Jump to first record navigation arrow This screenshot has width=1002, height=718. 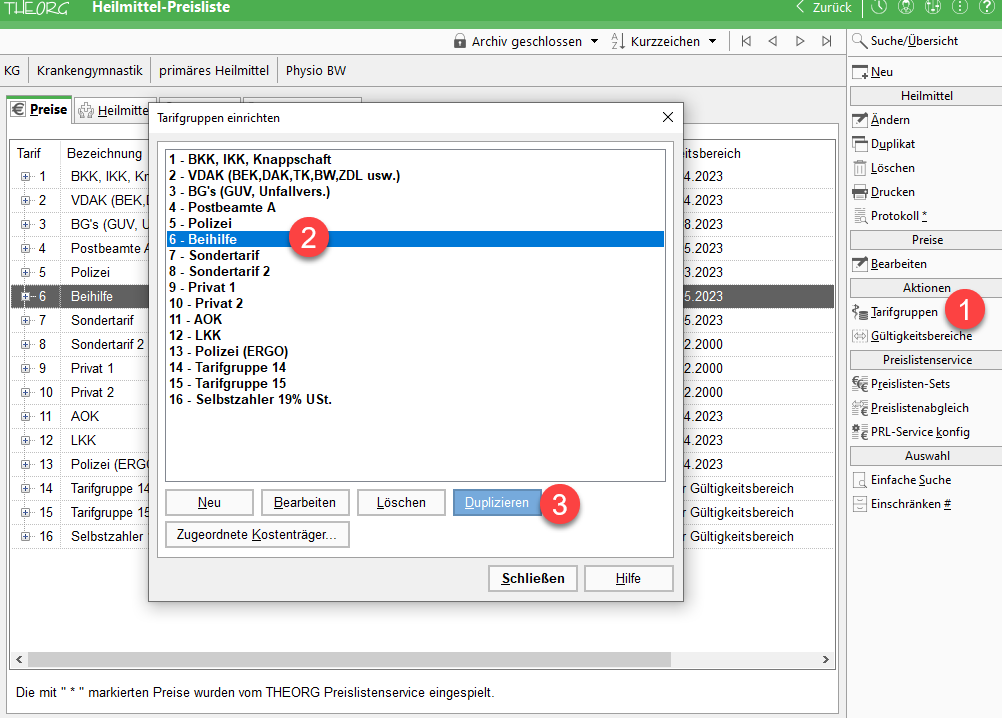click(746, 41)
